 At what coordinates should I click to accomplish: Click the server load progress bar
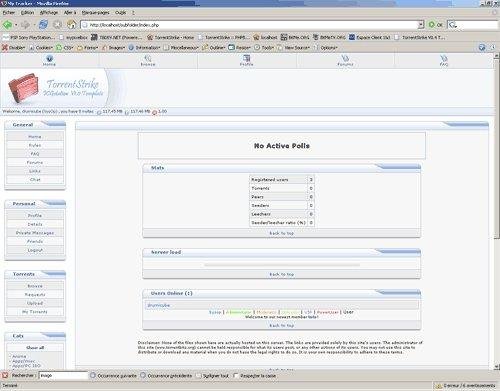282,265
